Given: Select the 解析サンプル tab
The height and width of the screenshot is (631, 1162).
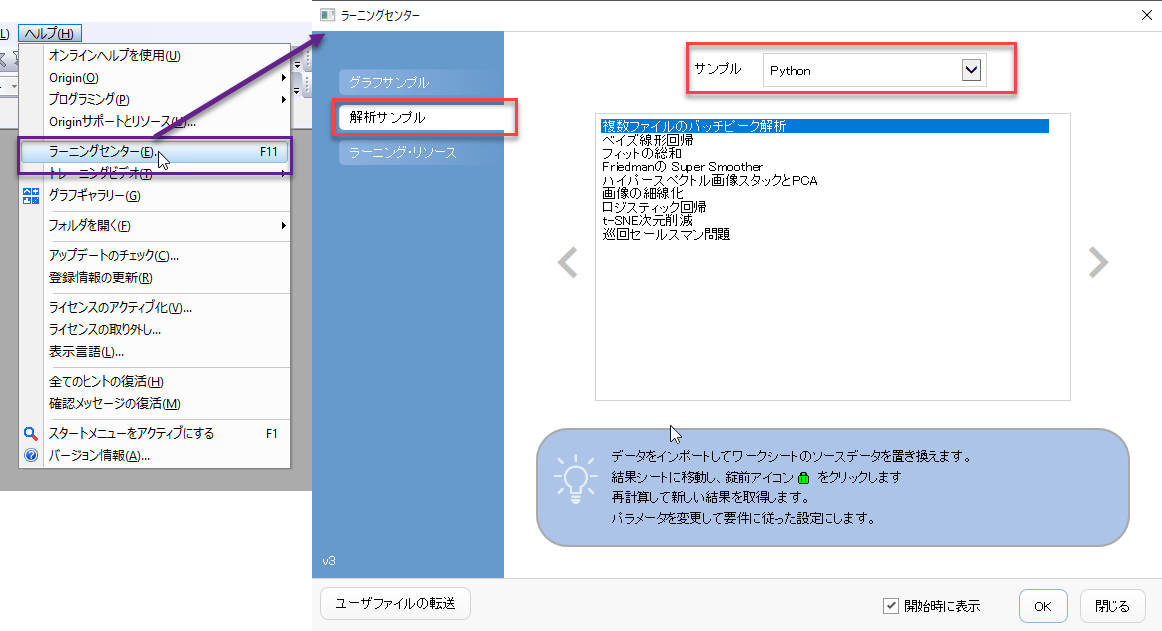Looking at the screenshot, I should pyautogui.click(x=421, y=117).
